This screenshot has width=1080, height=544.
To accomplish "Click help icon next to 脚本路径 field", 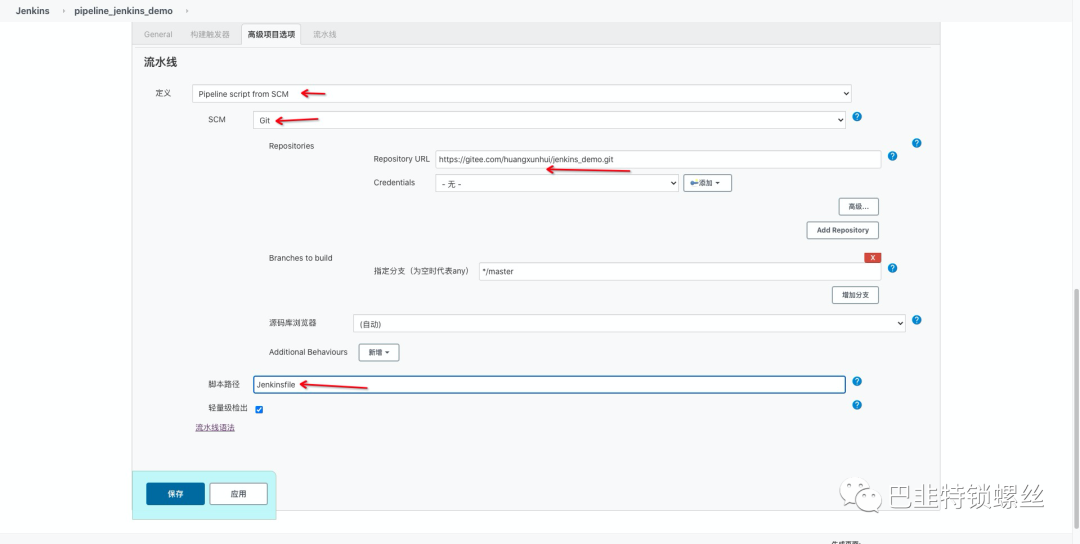I will coord(857,381).
